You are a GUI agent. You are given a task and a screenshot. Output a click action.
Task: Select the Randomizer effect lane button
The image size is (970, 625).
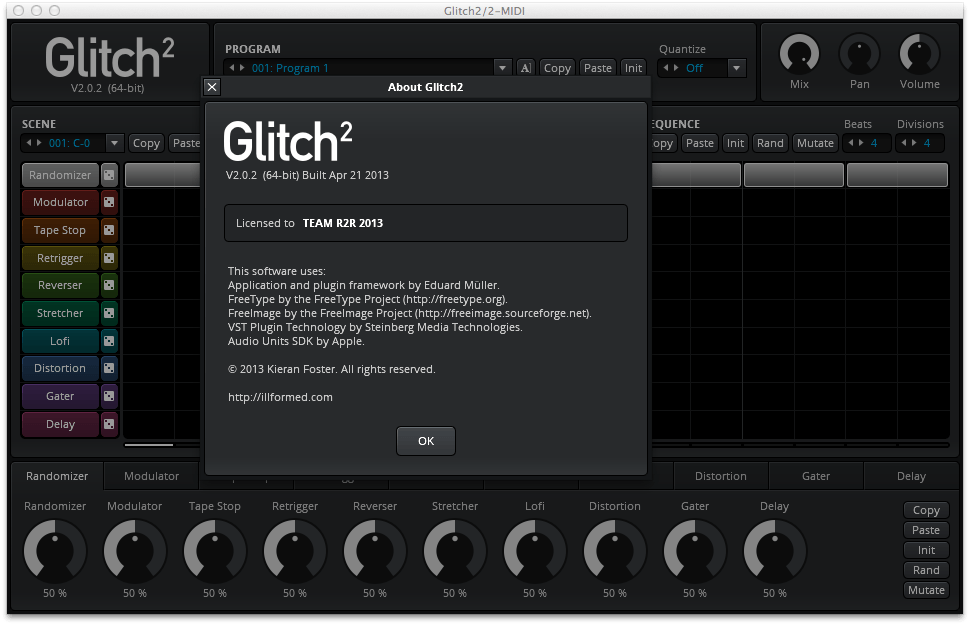60,175
